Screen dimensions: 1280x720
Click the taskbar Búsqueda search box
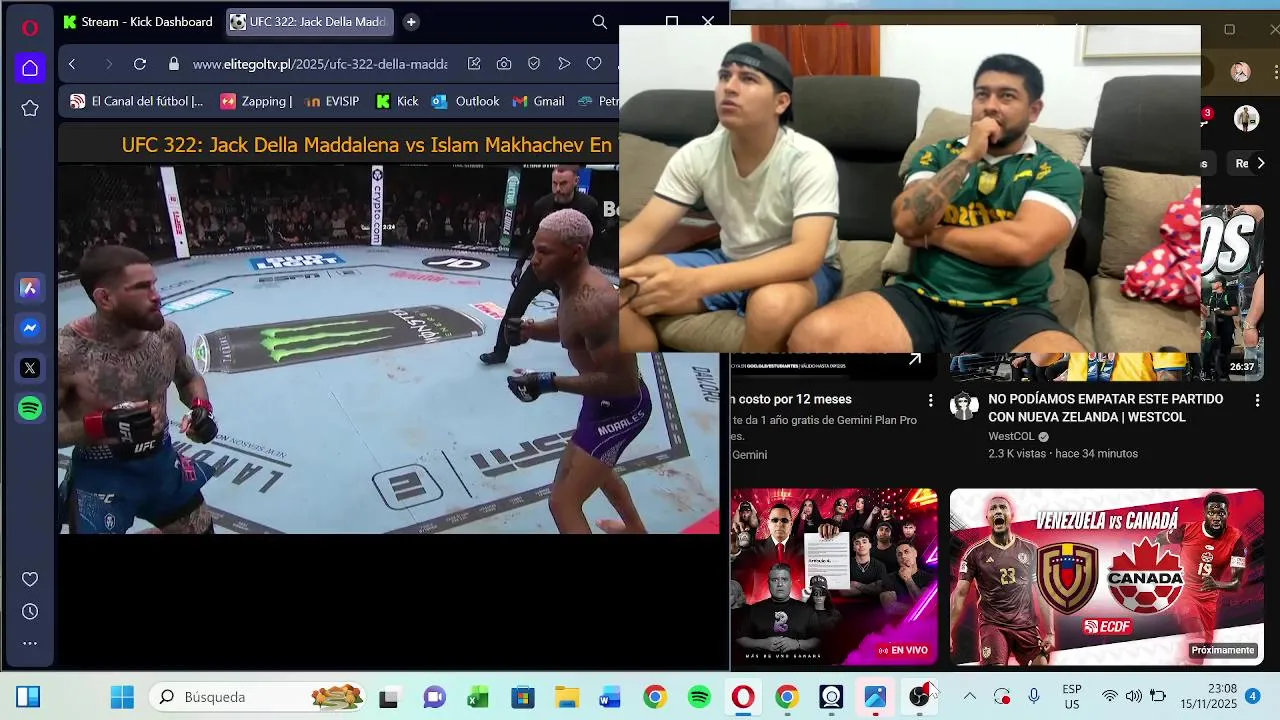click(x=258, y=697)
